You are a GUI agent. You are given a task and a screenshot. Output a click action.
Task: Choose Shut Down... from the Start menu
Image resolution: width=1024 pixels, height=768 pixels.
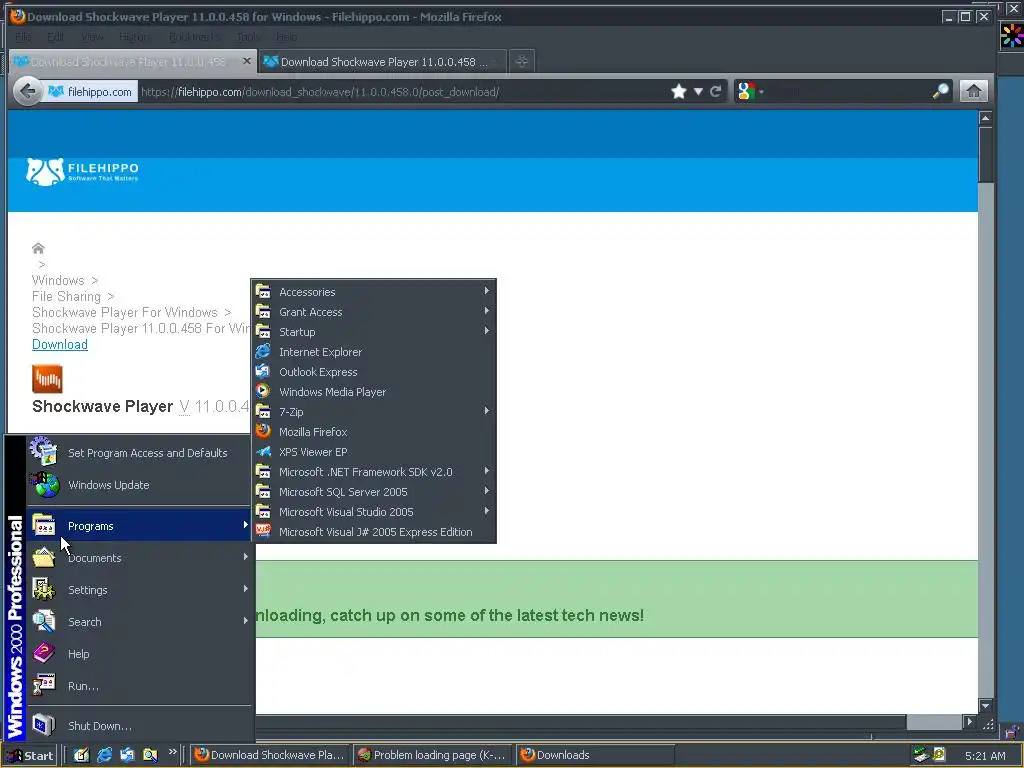point(140,726)
